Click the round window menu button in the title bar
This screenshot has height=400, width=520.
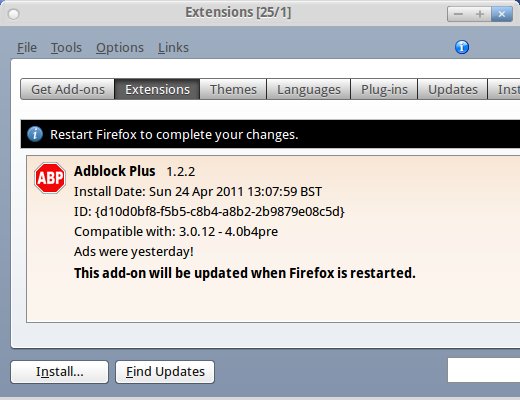tap(14, 14)
